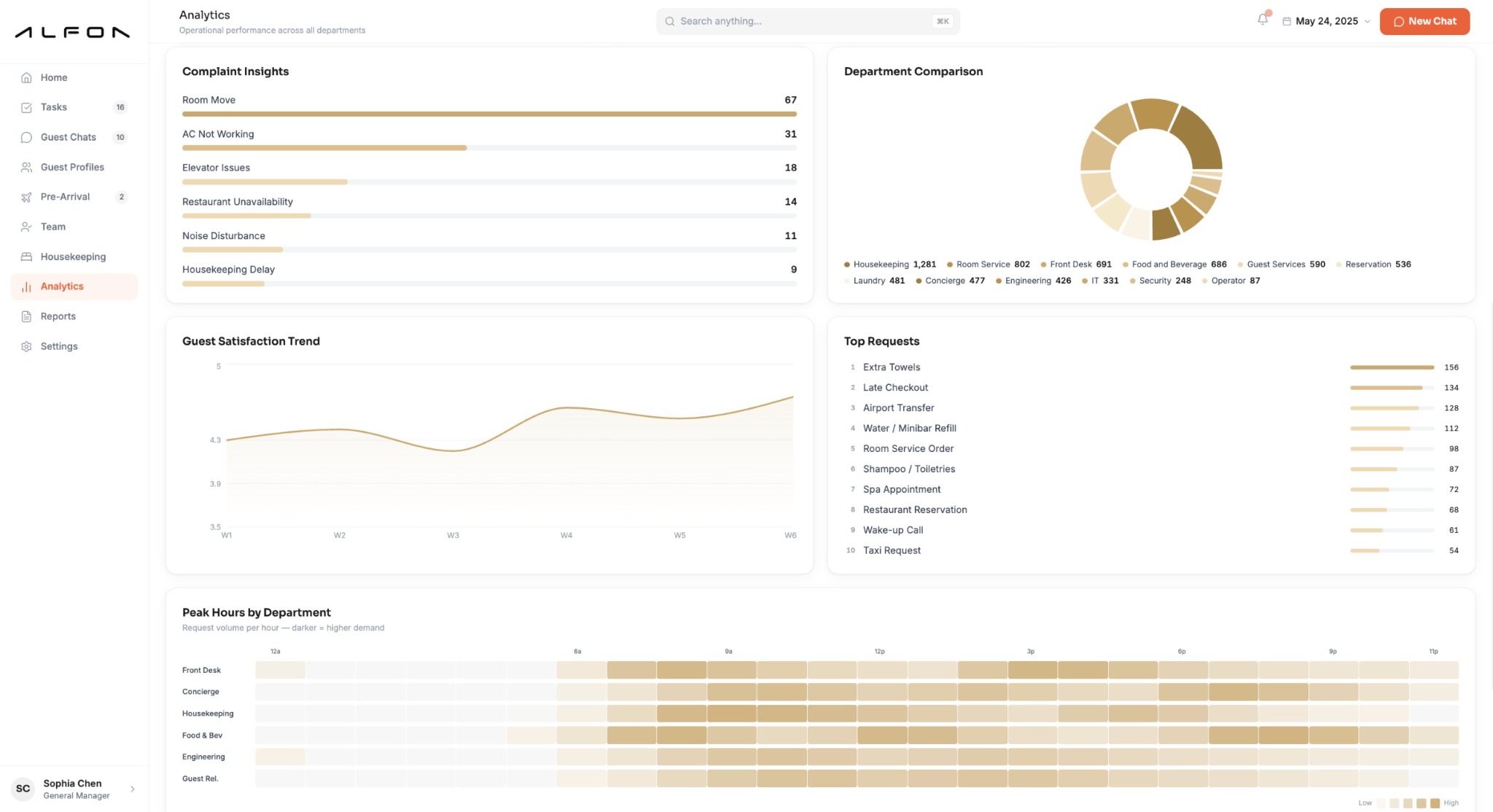Open Settings gear icon in sidebar
This screenshot has width=1493, height=812.
point(26,346)
